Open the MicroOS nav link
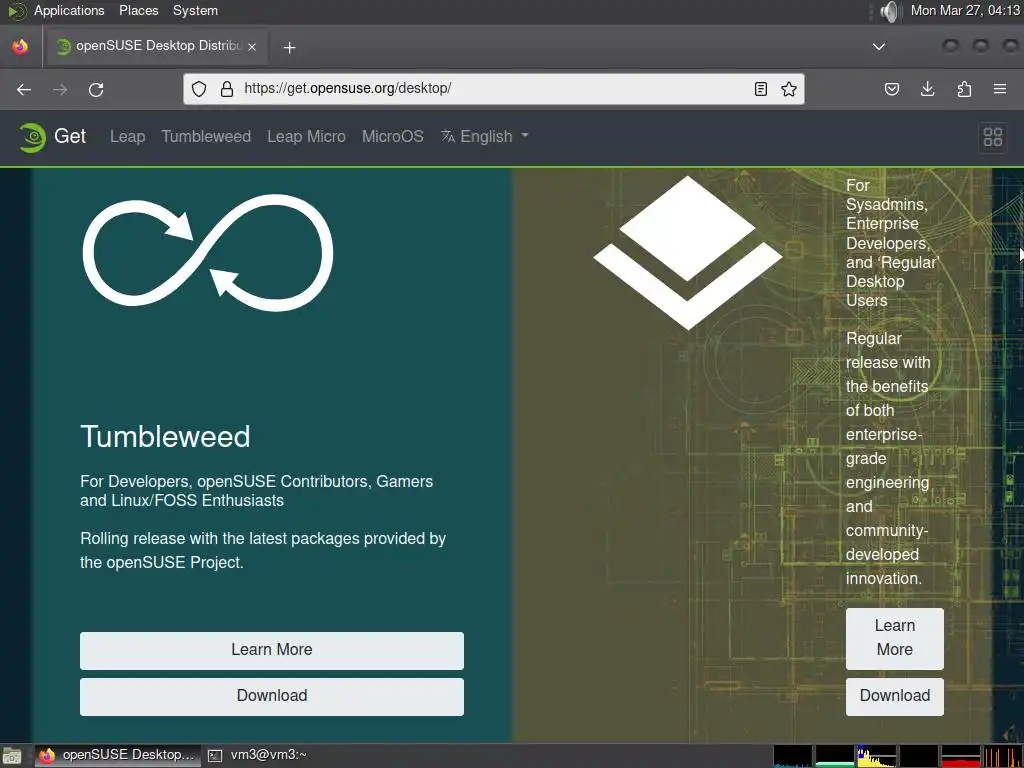The width and height of the screenshot is (1024, 768). pyautogui.click(x=392, y=136)
